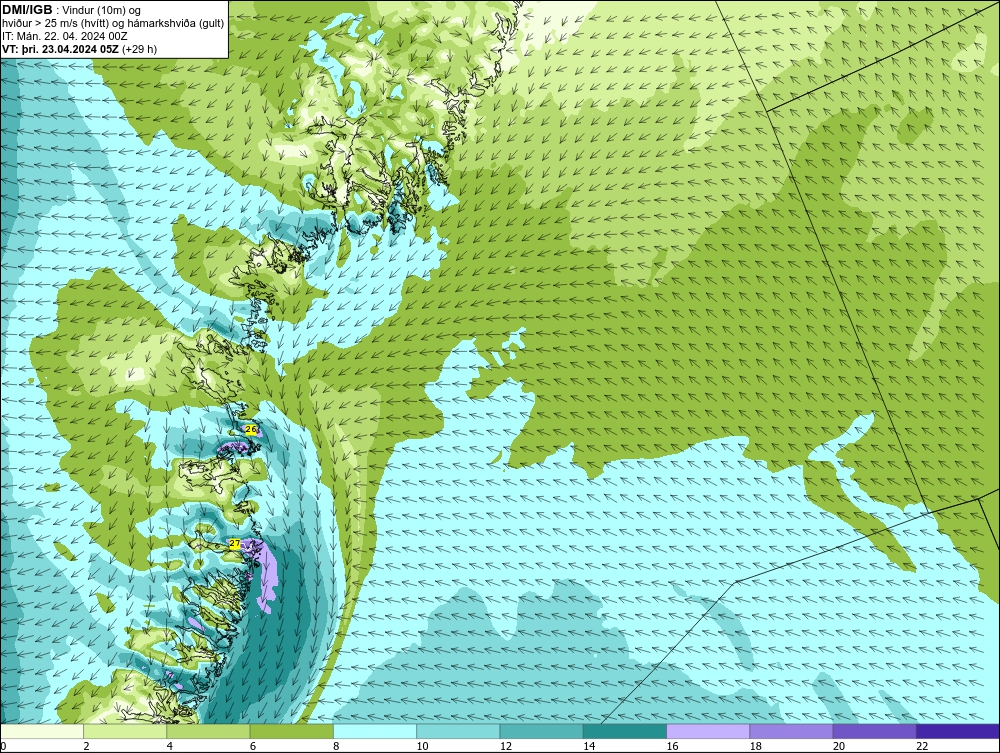Click the legend number 0
Viewport: 1000px width, 753px height.
(3, 746)
